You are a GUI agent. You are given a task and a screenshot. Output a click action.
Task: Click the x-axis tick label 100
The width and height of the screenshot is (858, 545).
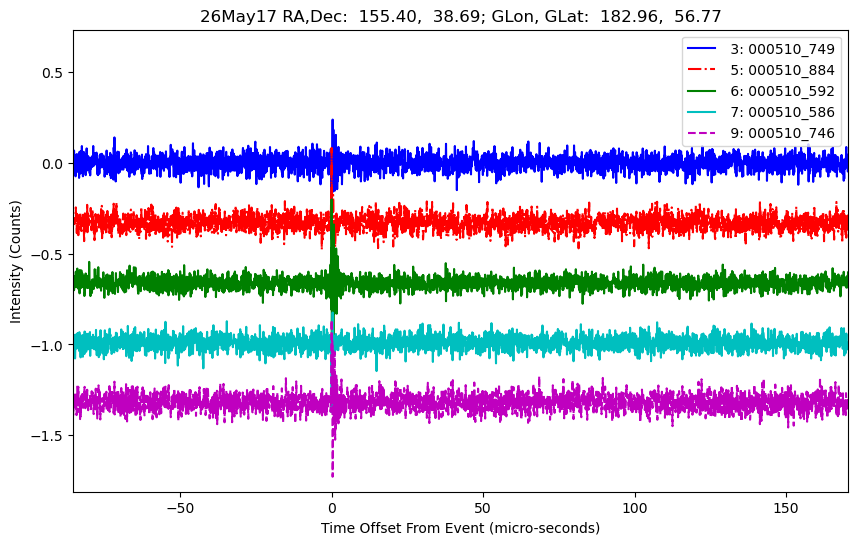[634, 508]
